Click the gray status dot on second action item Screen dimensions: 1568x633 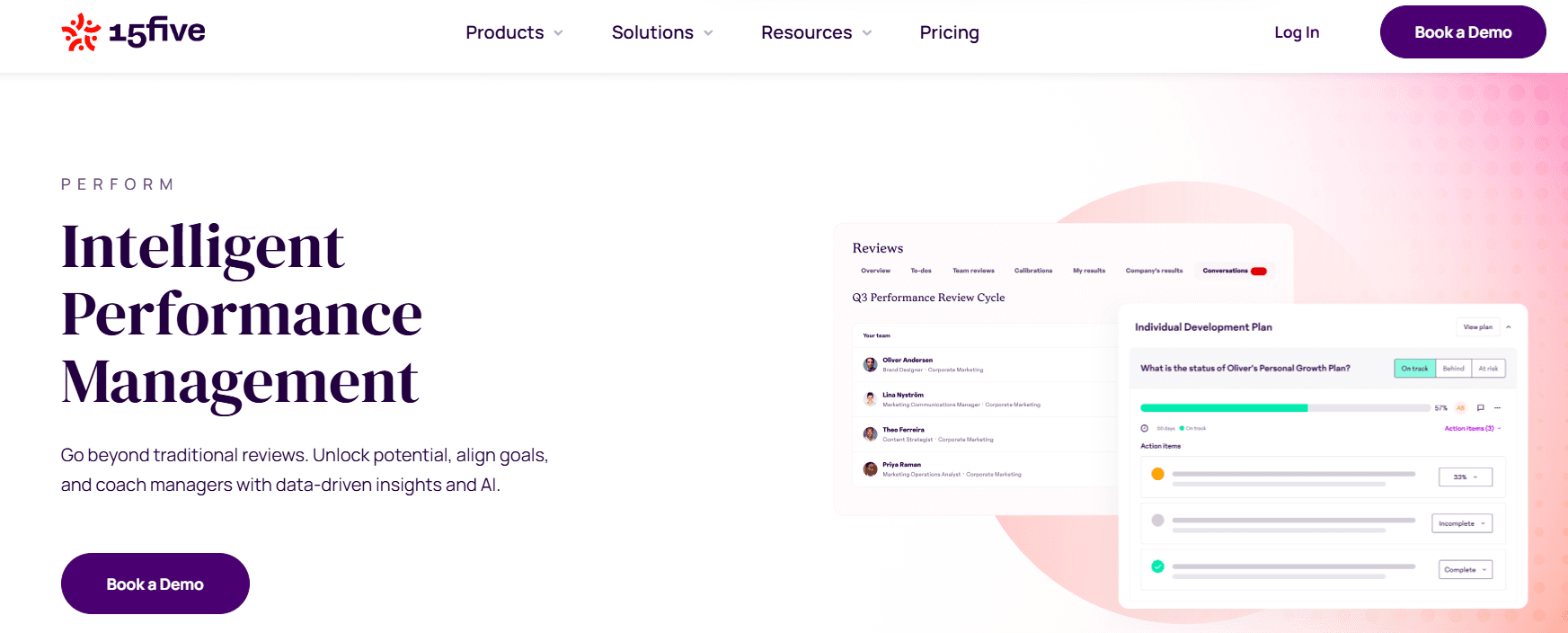[x=1157, y=521]
